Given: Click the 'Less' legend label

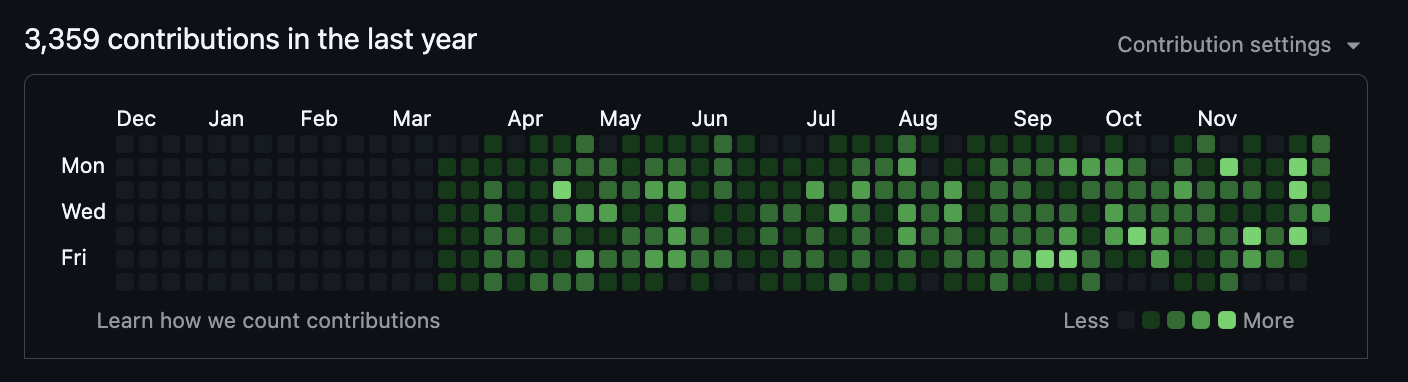Looking at the screenshot, I should pyautogui.click(x=1086, y=321).
